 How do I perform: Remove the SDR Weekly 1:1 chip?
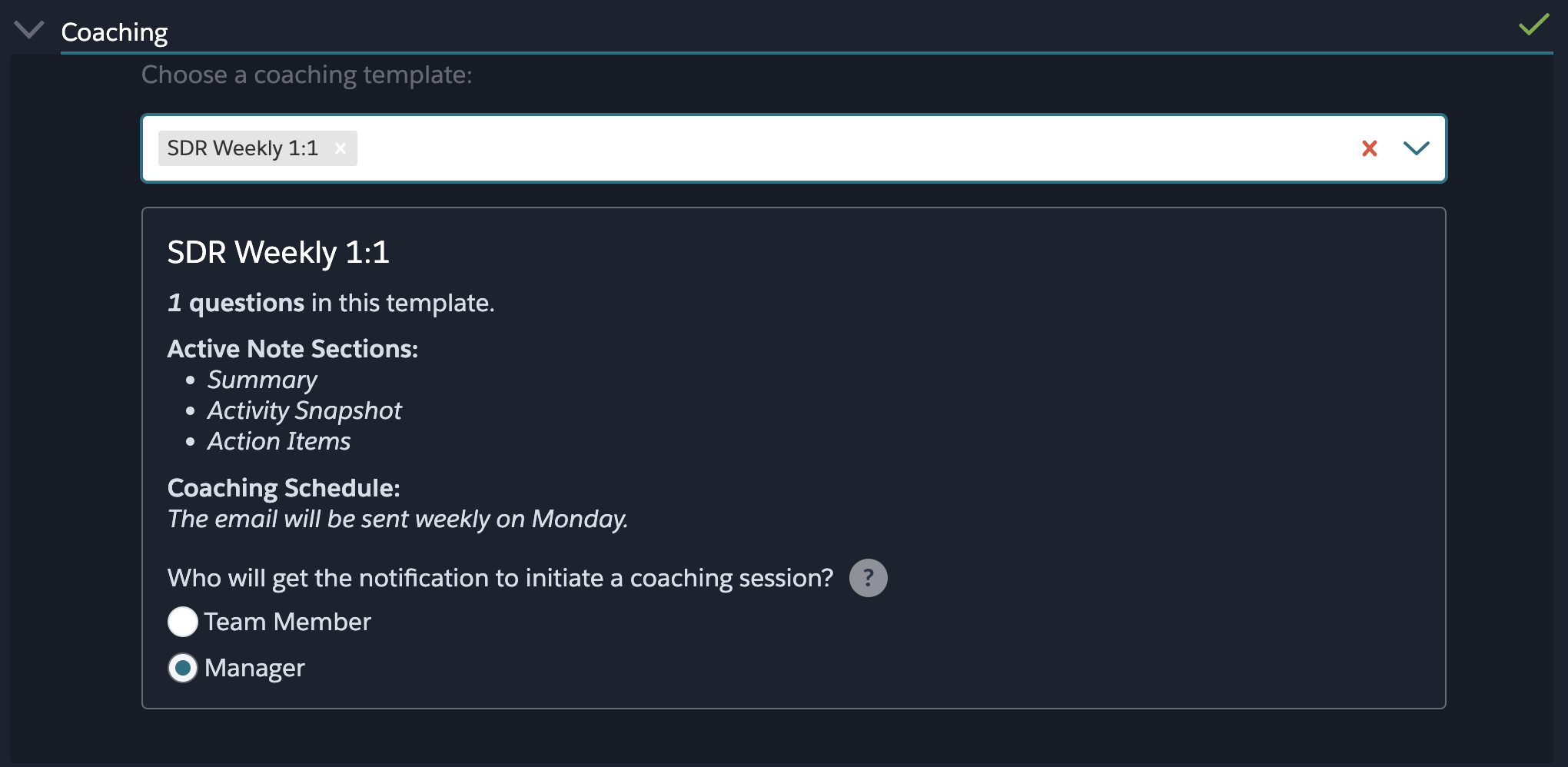pyautogui.click(x=341, y=148)
